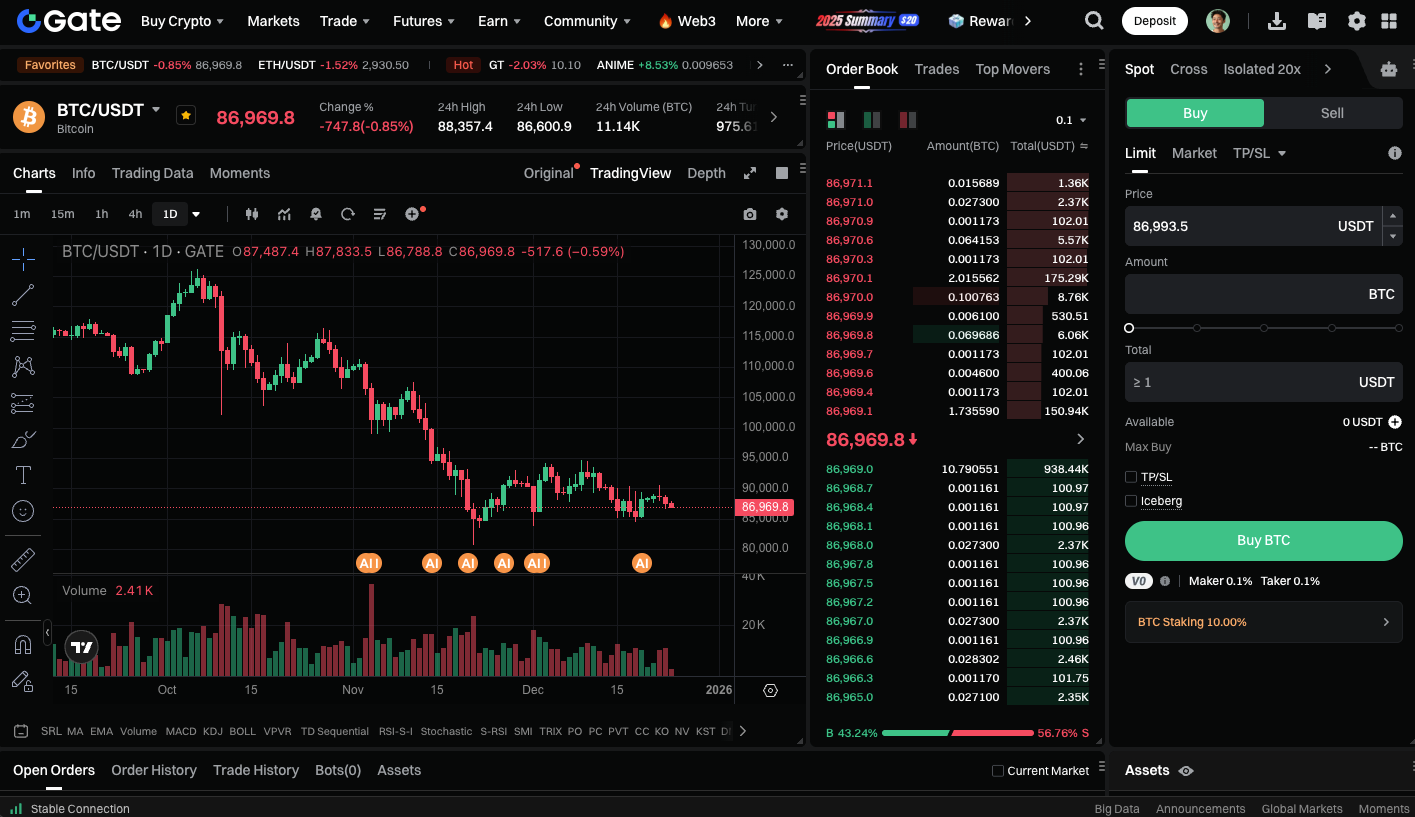Increase the price with up stepper
This screenshot has height=817, width=1415.
coord(1392,216)
